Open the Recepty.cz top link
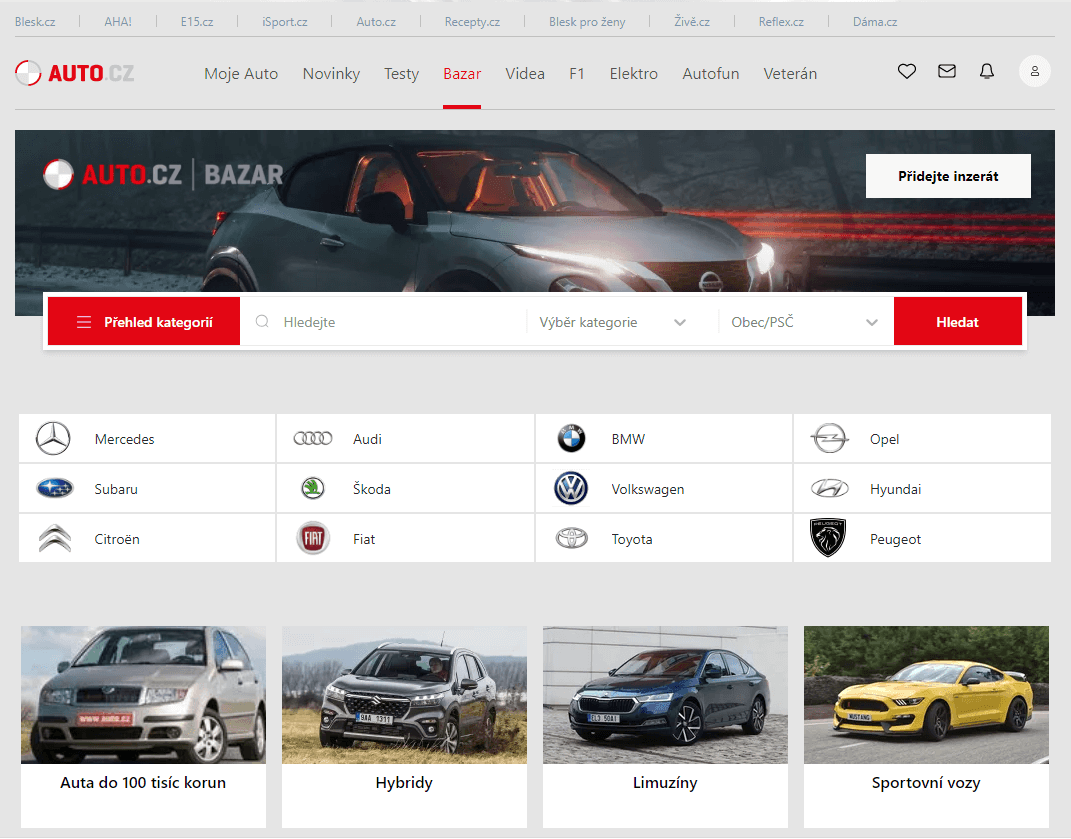The image size is (1071, 839). click(473, 22)
